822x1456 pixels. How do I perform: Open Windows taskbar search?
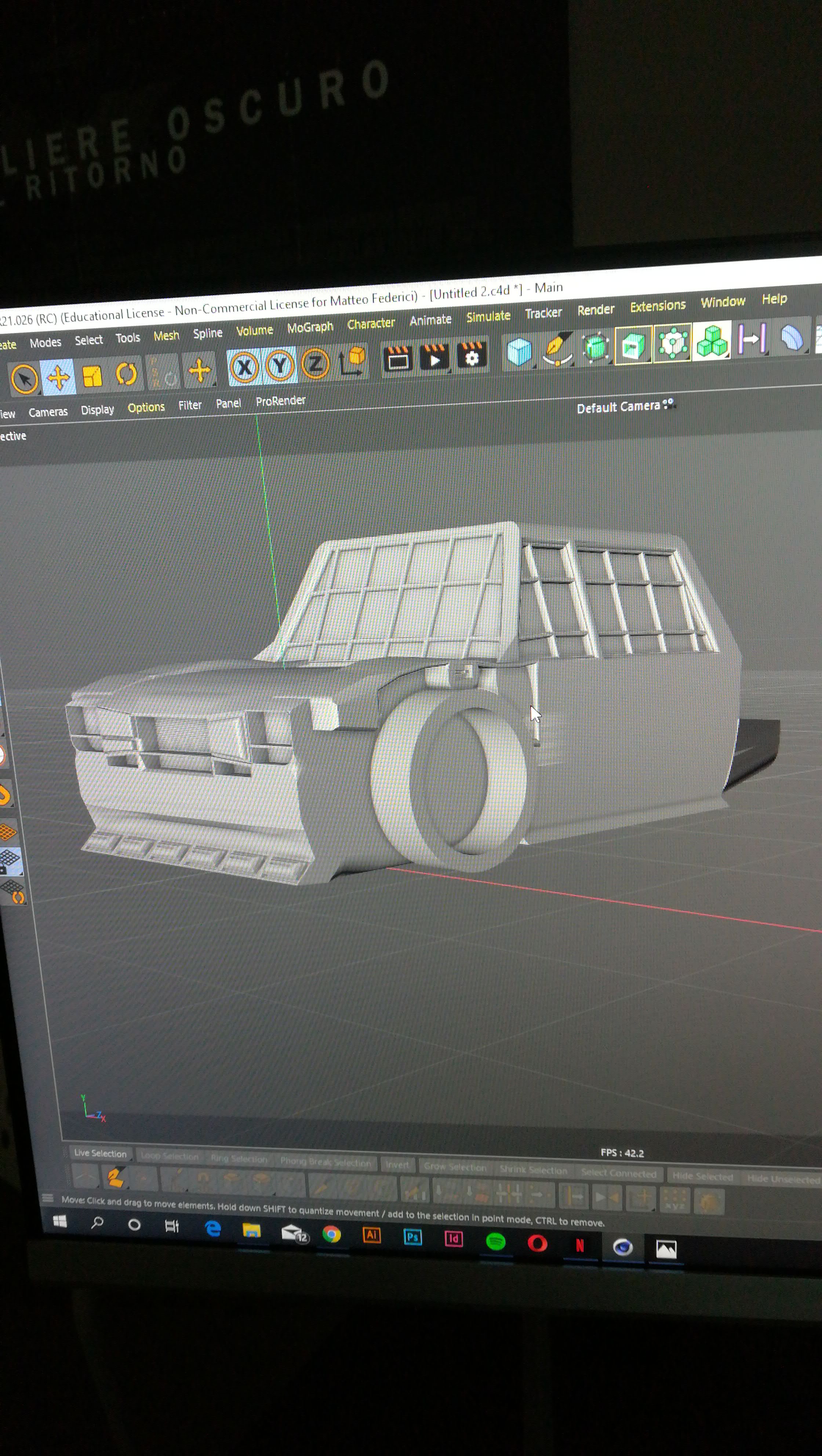pos(97,1223)
